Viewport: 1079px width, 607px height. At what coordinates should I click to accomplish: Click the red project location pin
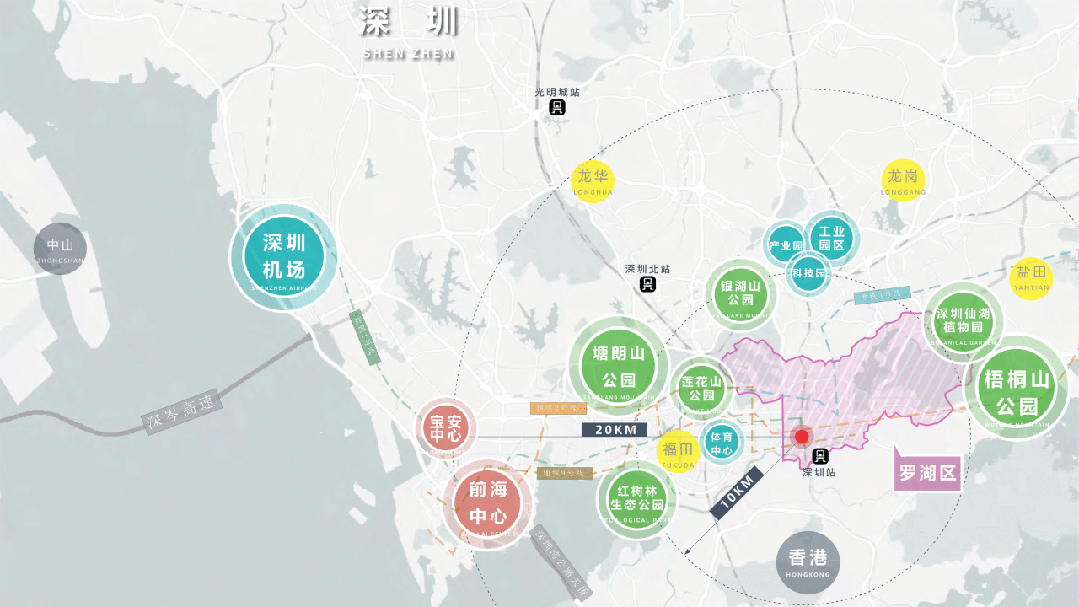coord(800,437)
